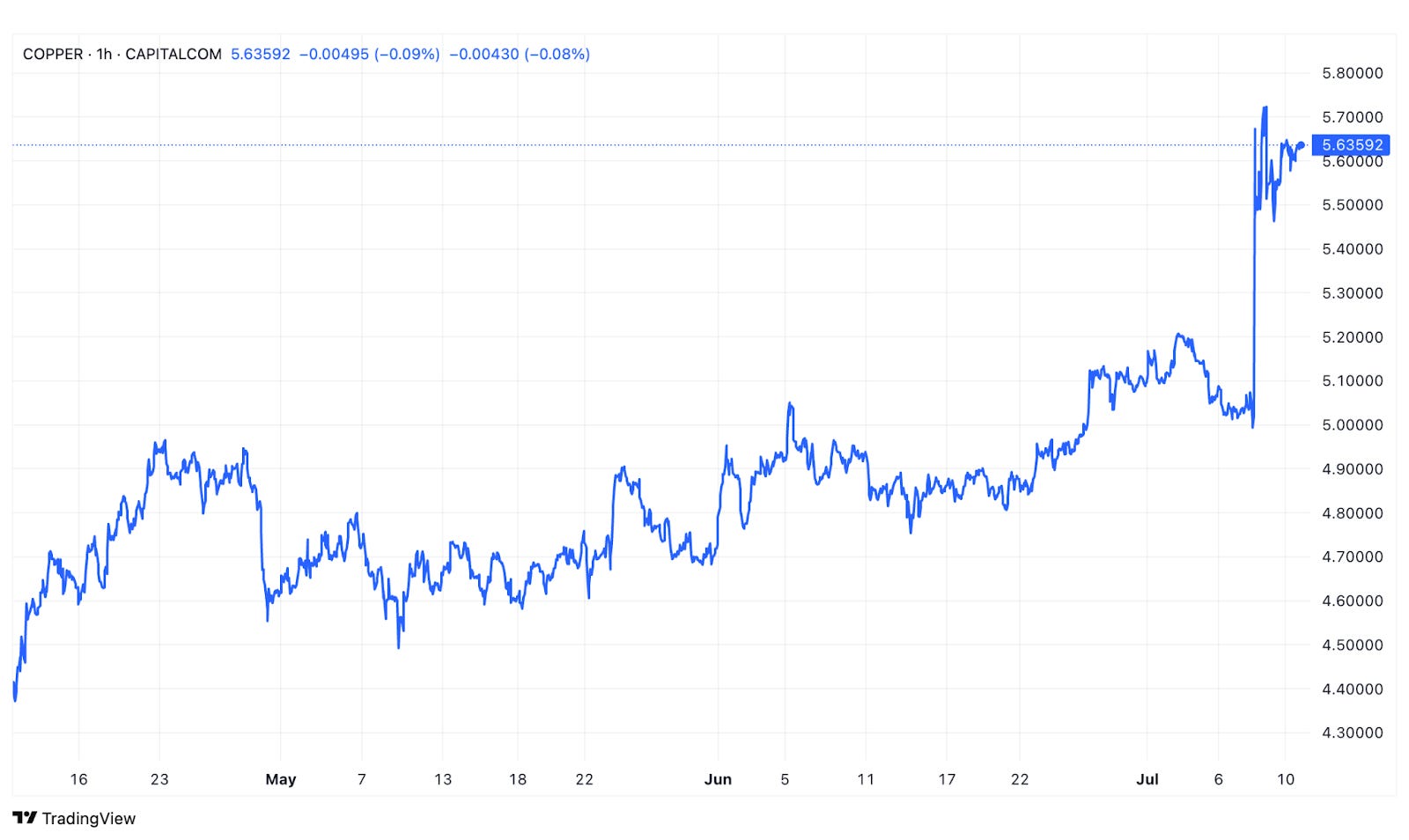Click price axis label 4.70000
Screen dimensions: 1409x840
tap(1353, 557)
